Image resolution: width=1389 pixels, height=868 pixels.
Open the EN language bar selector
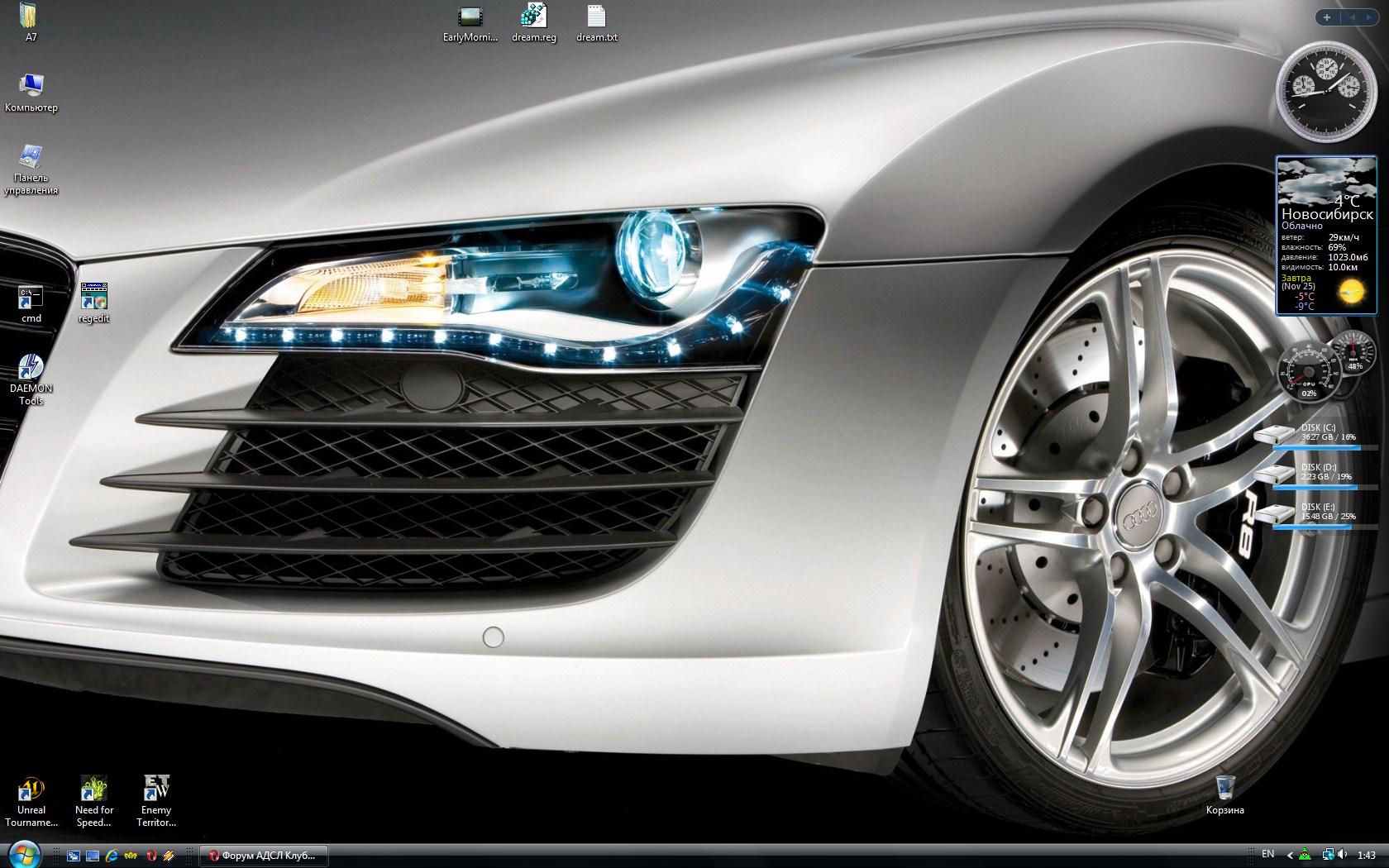click(1268, 854)
